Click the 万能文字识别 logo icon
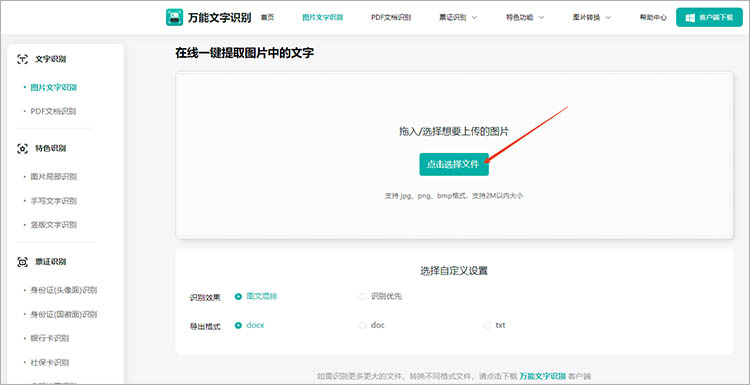This screenshot has height=385, width=750. click(175, 17)
